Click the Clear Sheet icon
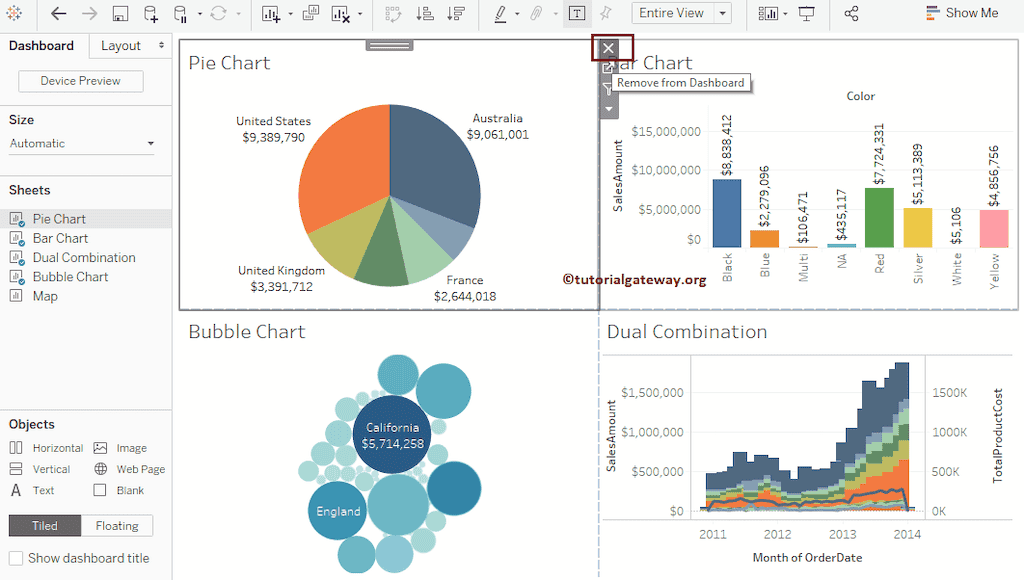 (340, 13)
